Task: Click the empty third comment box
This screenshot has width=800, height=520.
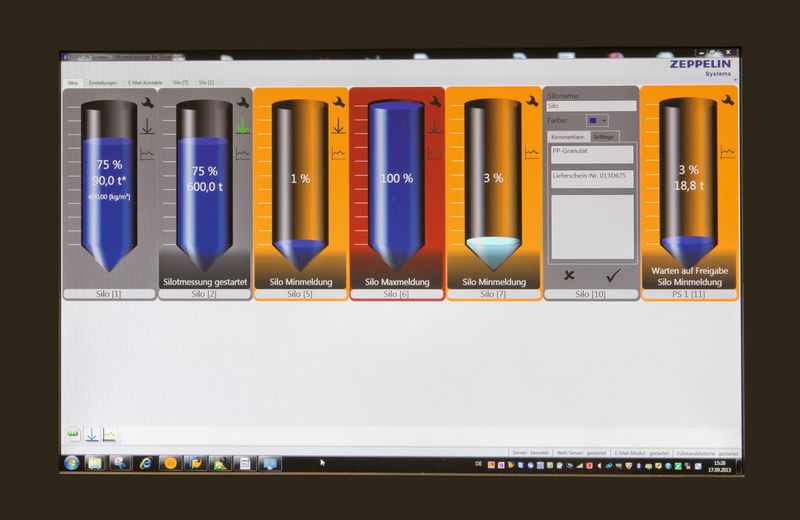Action: point(592,227)
